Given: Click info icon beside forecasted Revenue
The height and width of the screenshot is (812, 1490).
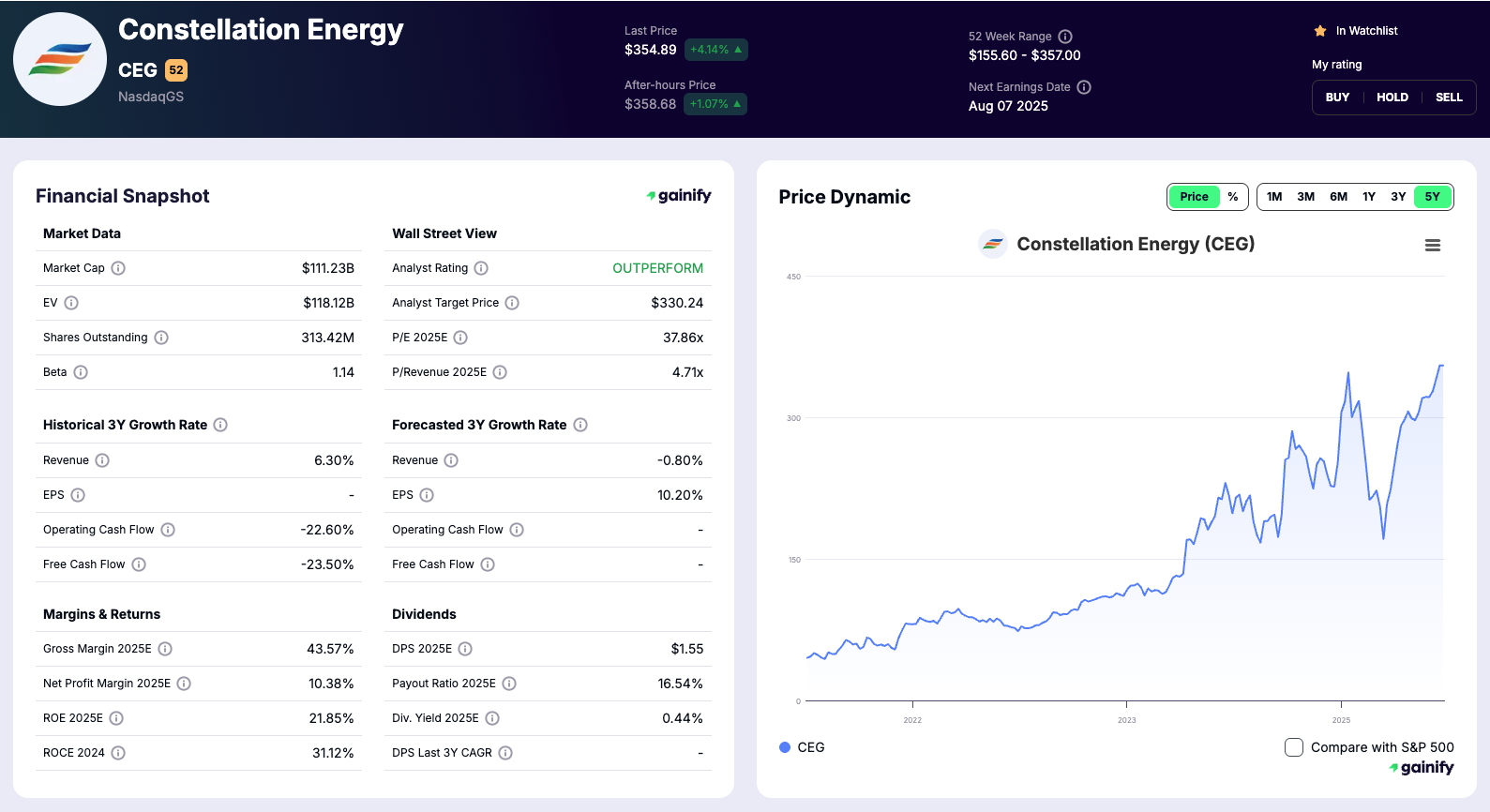Looking at the screenshot, I should coord(451,460).
